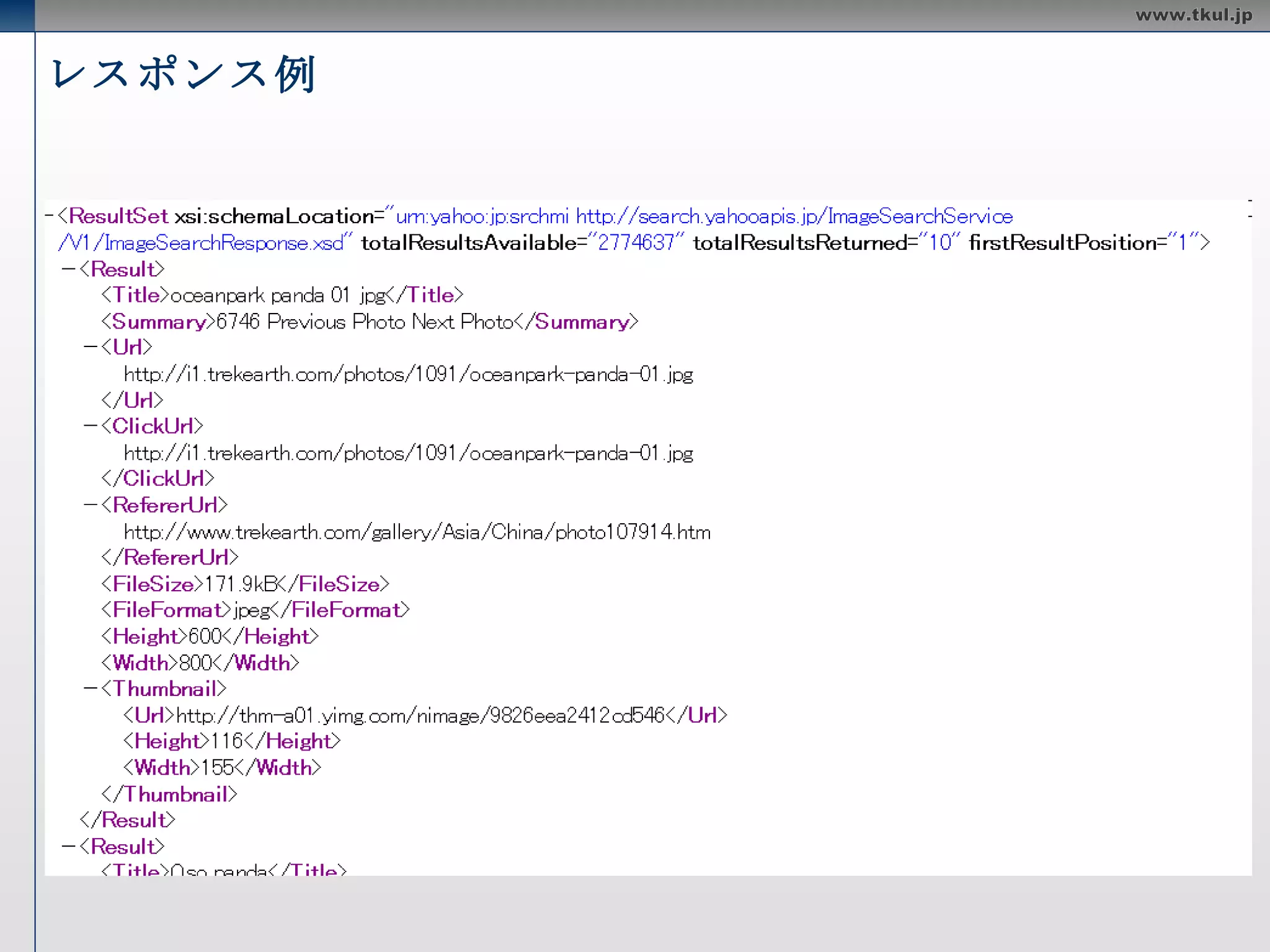Click the totalResultsReturned value 10
The image size is (1270, 952).
click(940, 243)
